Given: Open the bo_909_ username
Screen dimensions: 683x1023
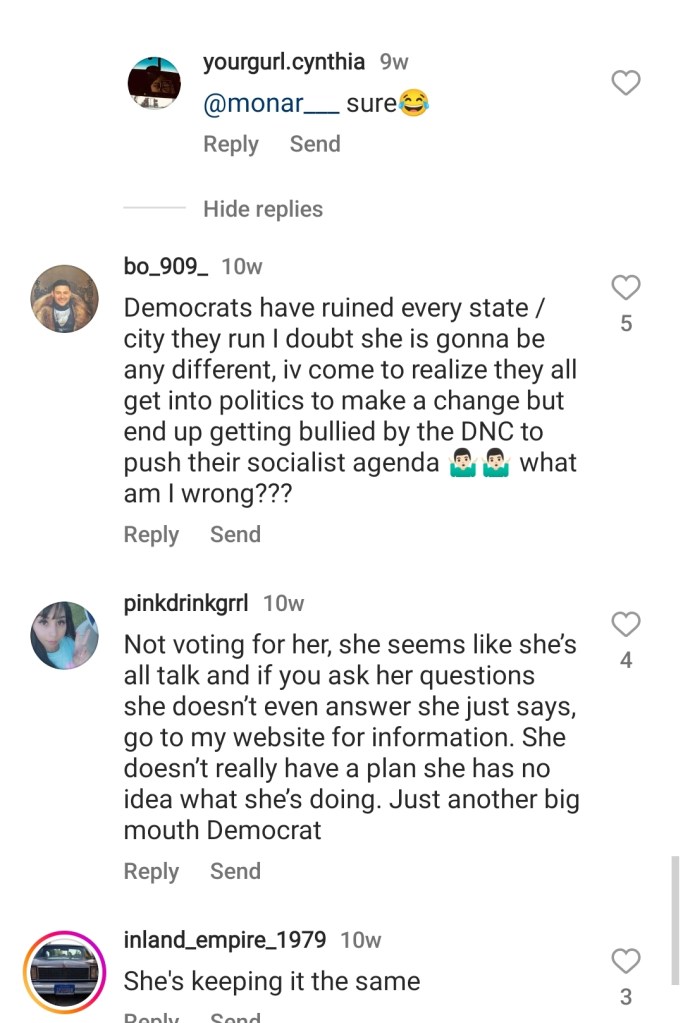Looking at the screenshot, I should click(166, 266).
